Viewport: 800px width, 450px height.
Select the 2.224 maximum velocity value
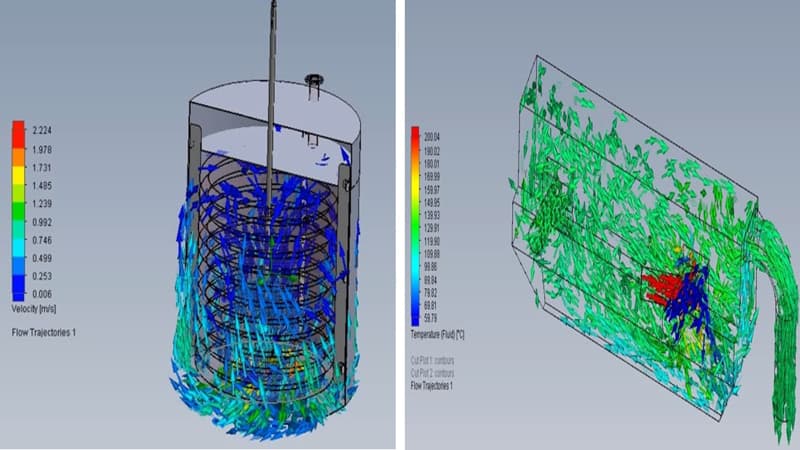coord(42,131)
